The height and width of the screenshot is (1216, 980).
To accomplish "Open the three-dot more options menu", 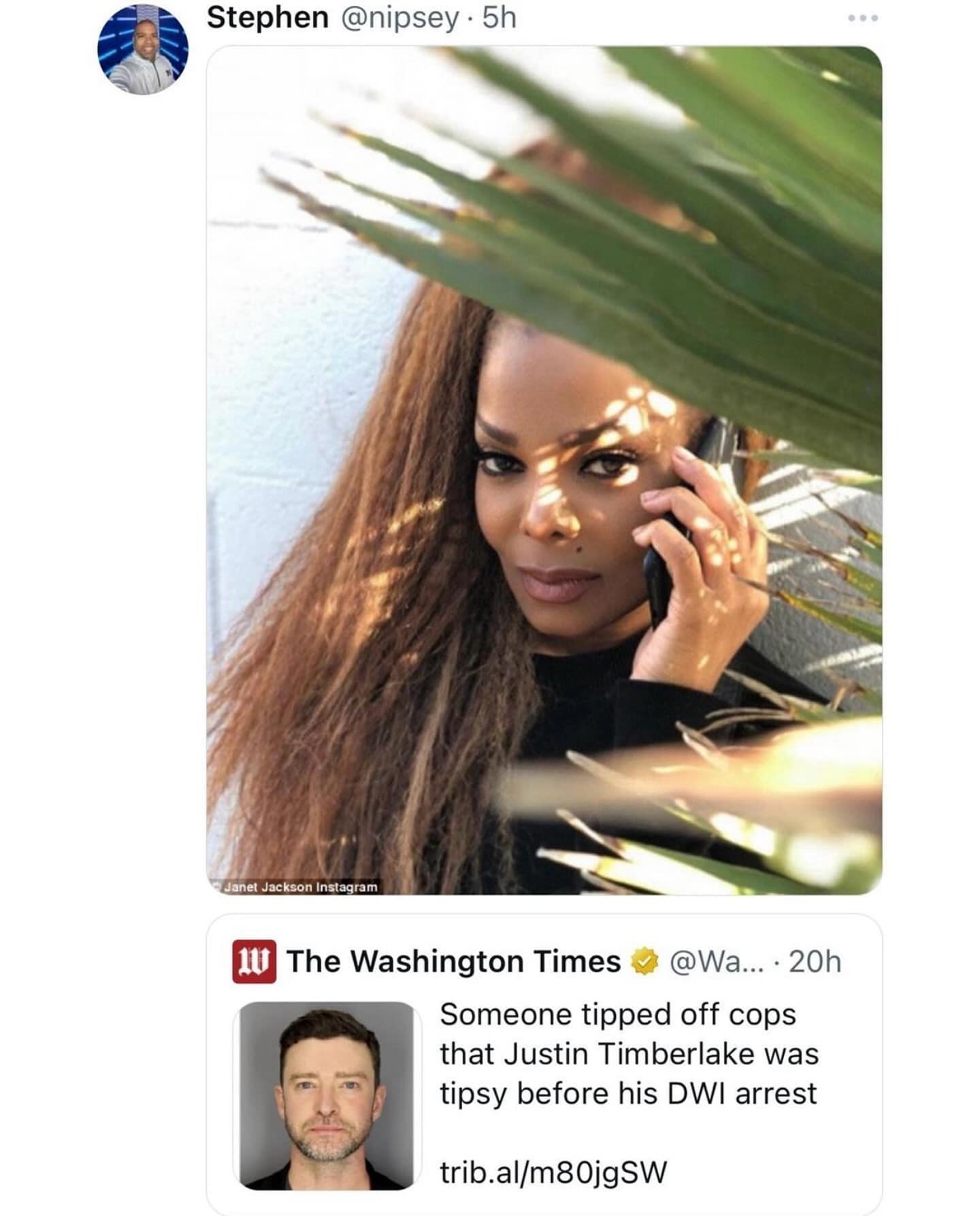I will 863,18.
